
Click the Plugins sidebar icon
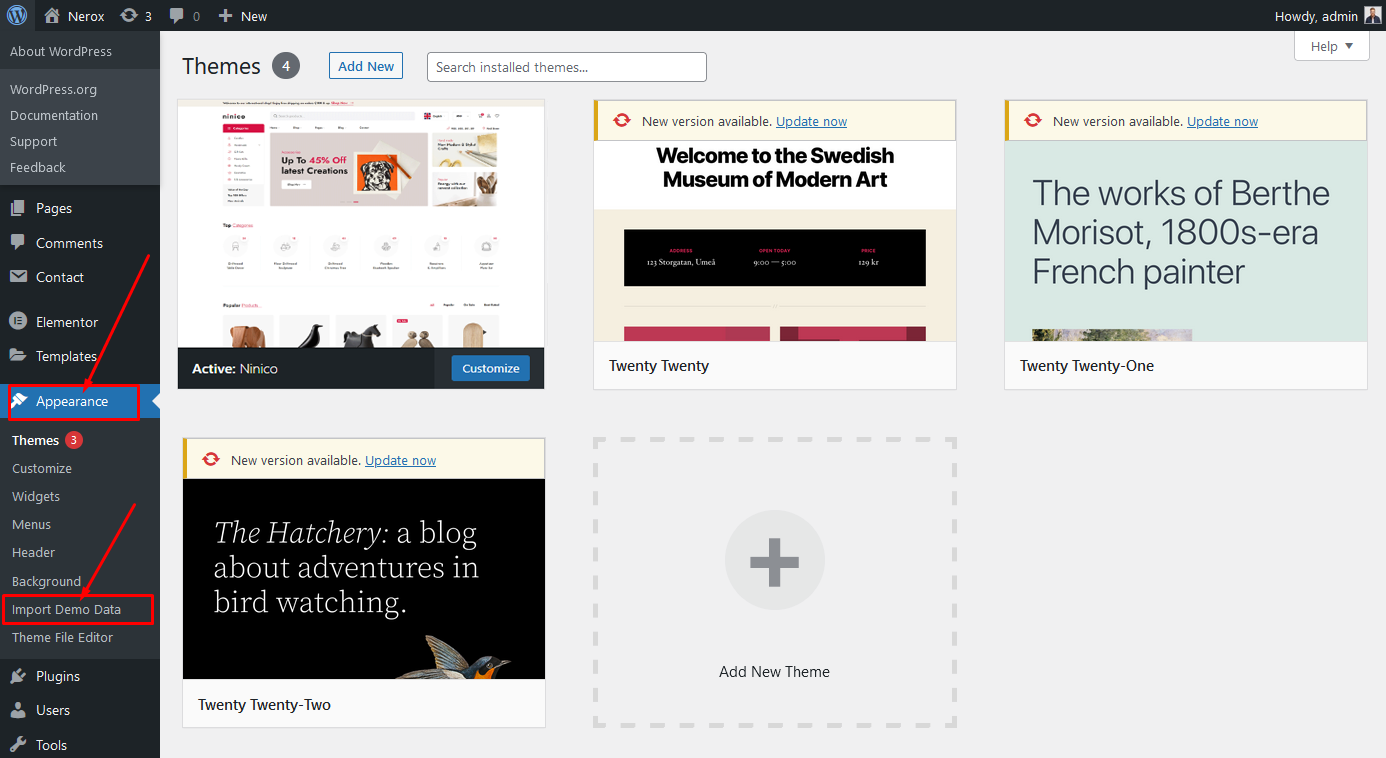point(18,676)
